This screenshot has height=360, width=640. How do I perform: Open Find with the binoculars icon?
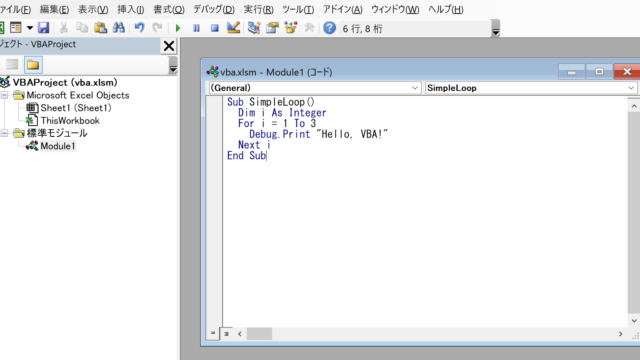(119, 28)
